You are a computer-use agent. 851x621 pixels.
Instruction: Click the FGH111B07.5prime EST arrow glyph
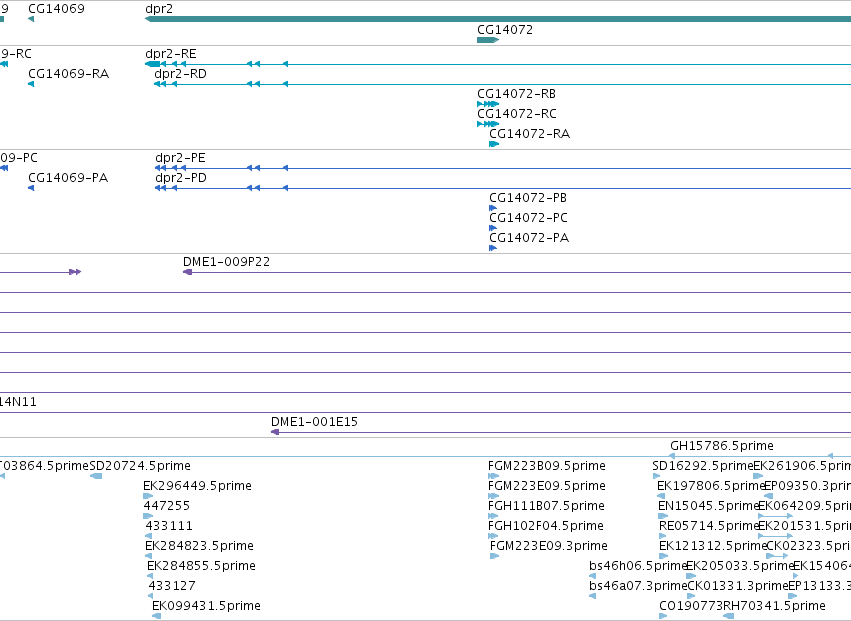pos(493,517)
